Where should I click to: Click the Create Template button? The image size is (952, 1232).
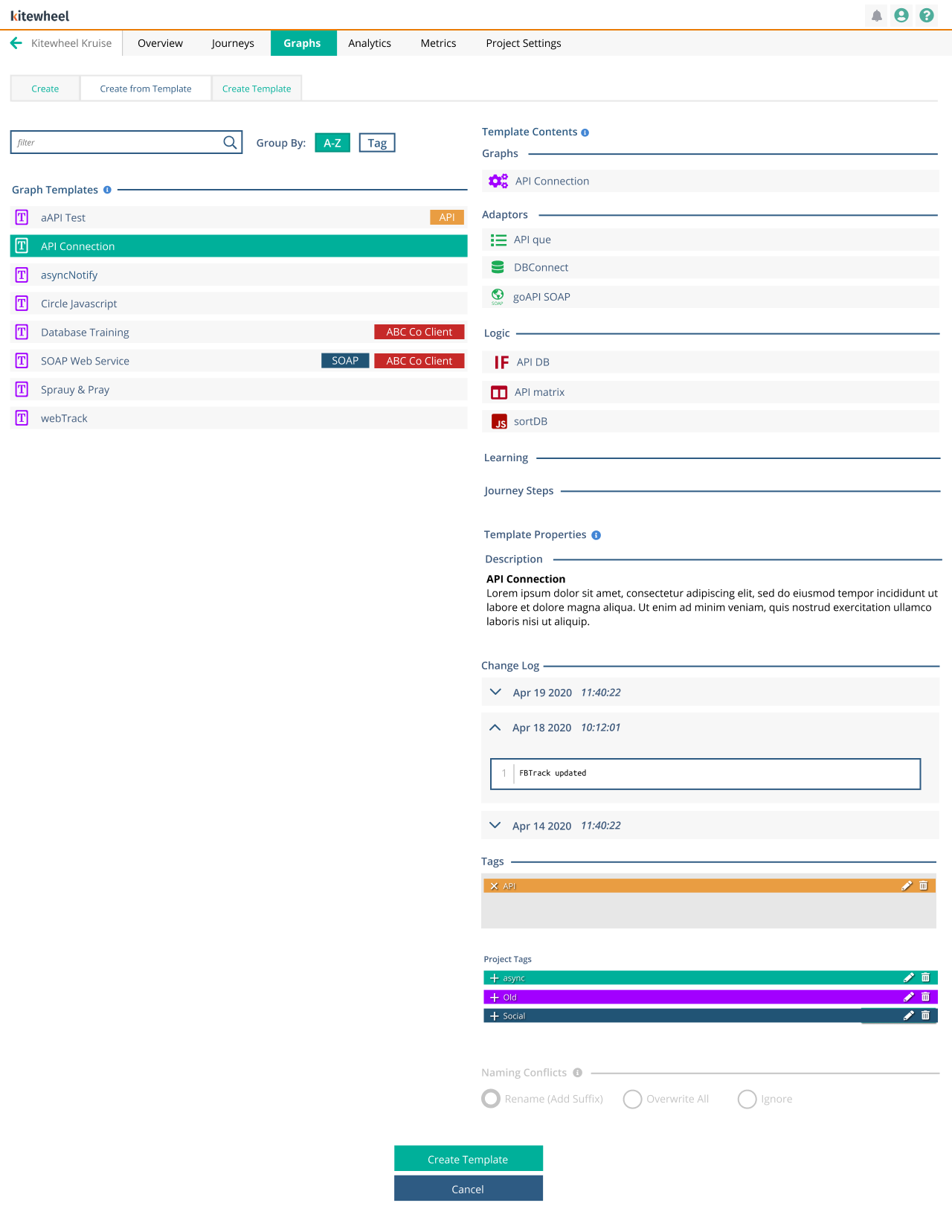468,1158
